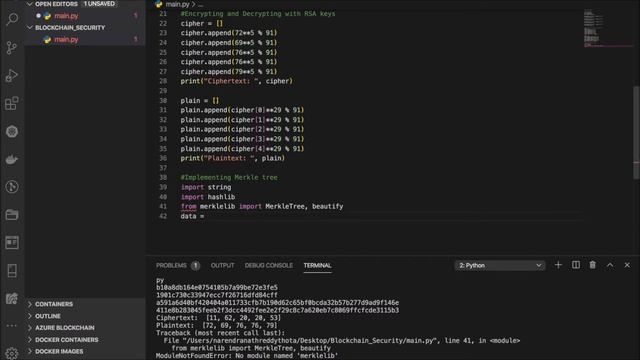Viewport: 640px width, 360px height.
Task: Open the Azure blockchain image icon in activity bar
Action: (x=12, y=298)
